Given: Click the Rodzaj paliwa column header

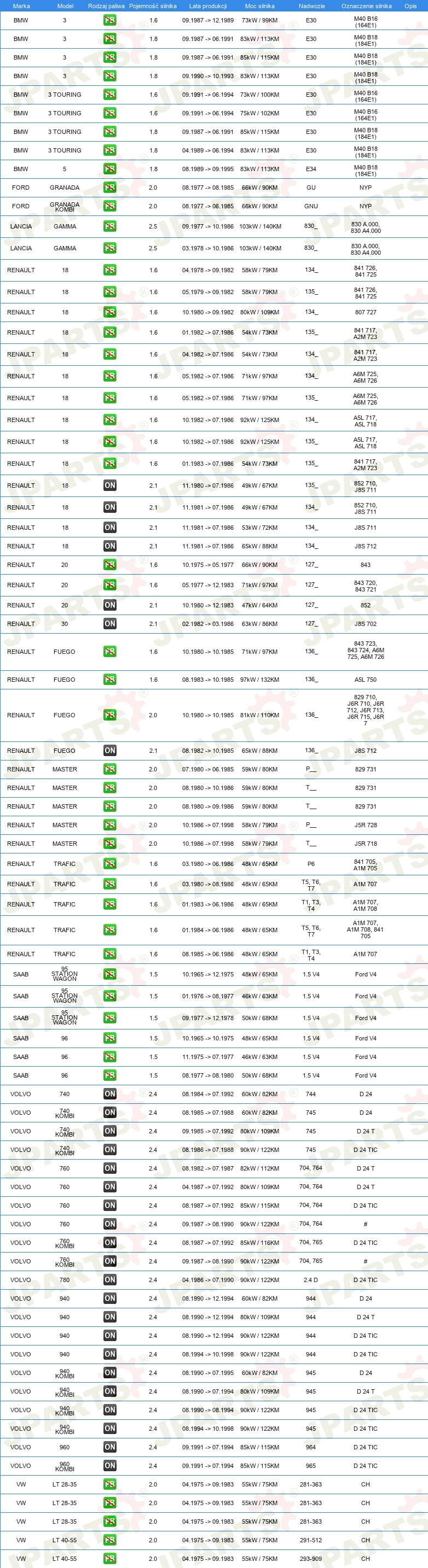Looking at the screenshot, I should pyautogui.click(x=106, y=6).
